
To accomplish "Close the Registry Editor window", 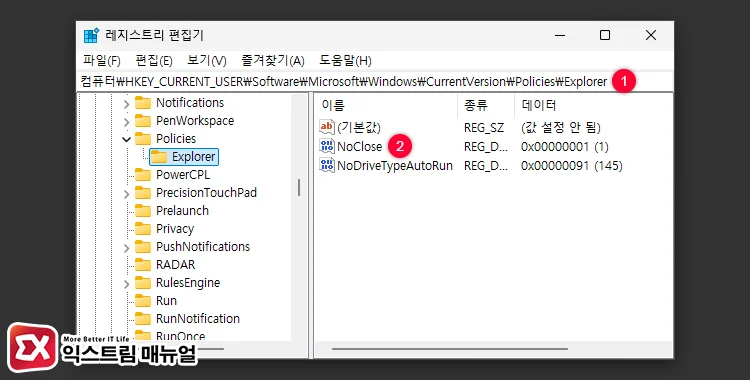I will click(x=651, y=35).
